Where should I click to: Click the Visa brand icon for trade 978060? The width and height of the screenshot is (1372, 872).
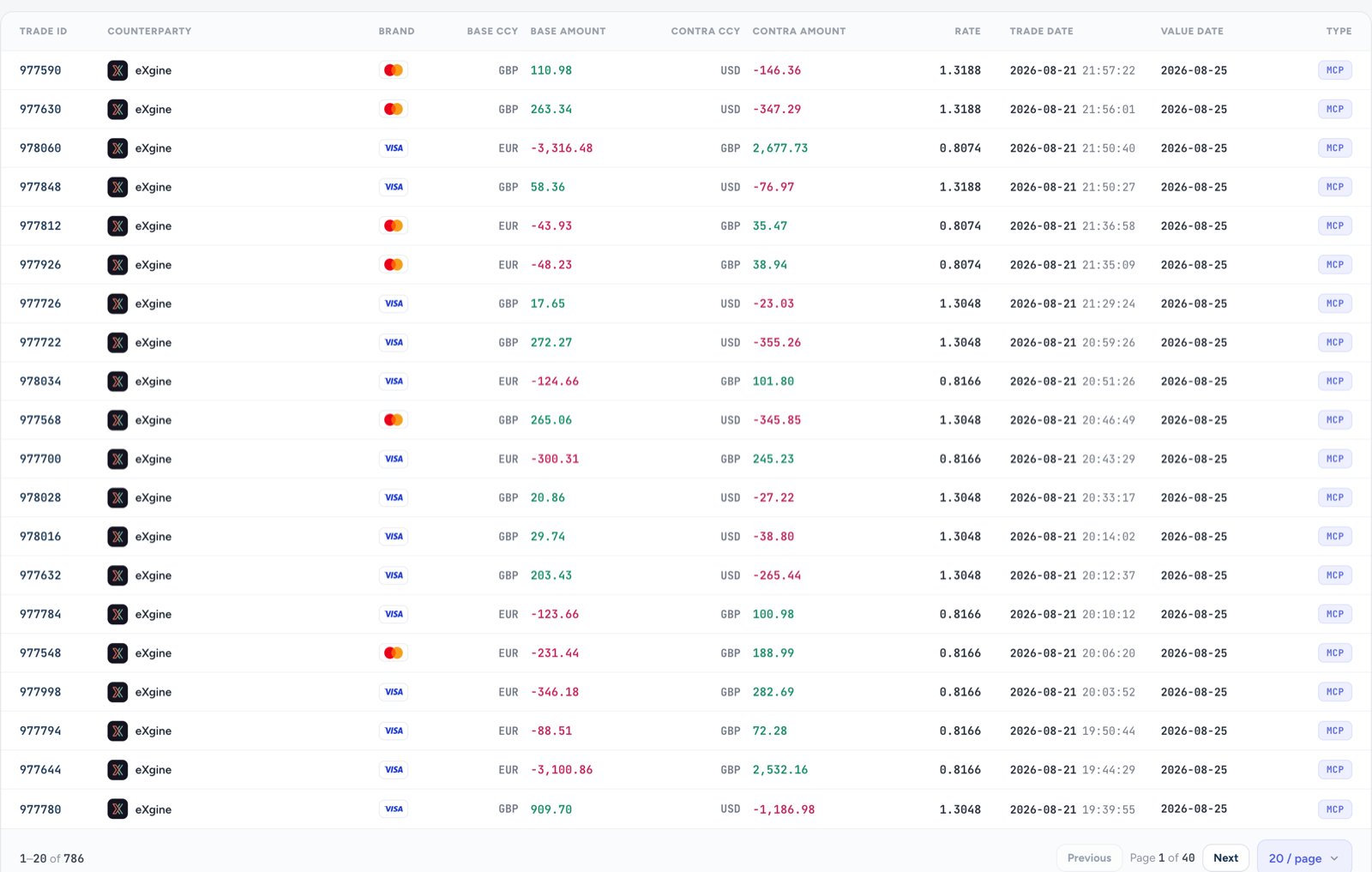394,148
